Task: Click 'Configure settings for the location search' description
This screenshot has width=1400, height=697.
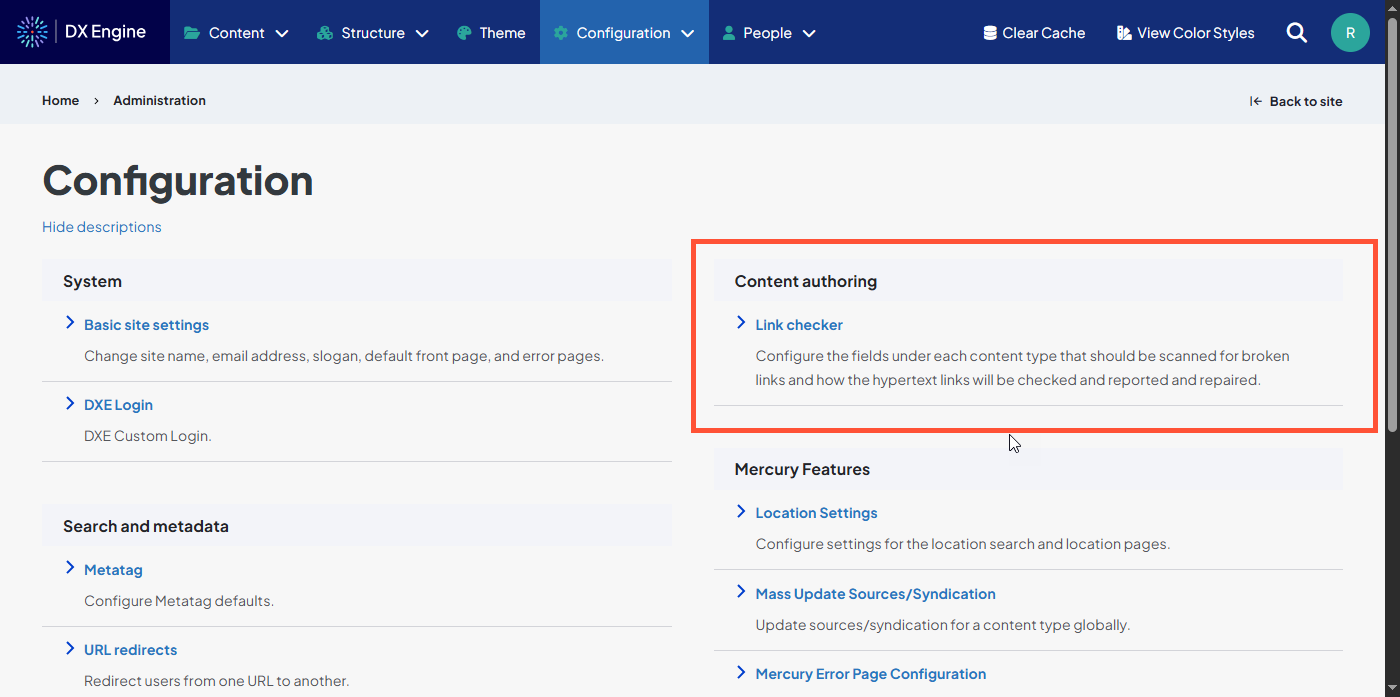Action: [x=962, y=545]
